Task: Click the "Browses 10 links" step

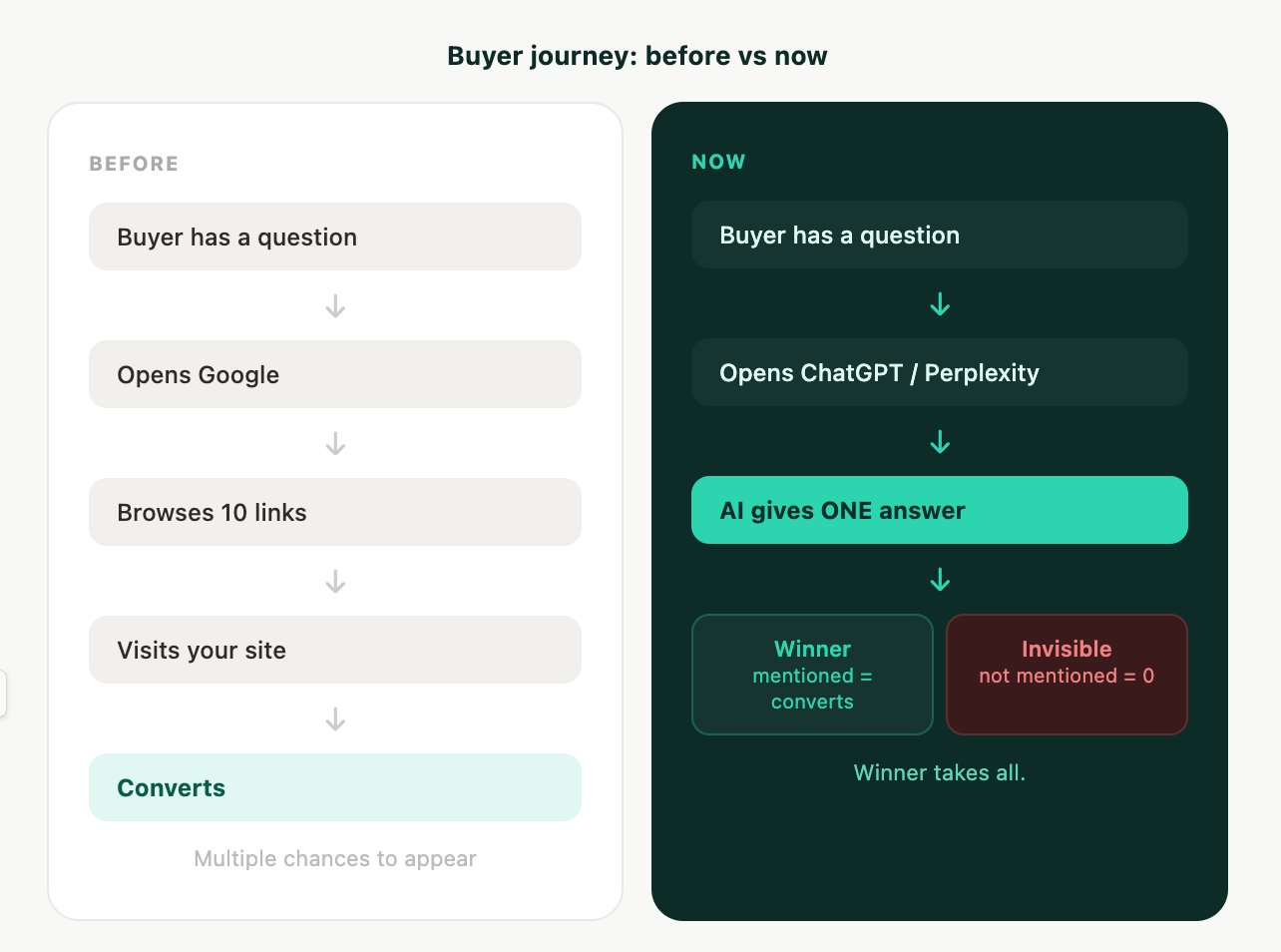Action: pyautogui.click(x=335, y=512)
